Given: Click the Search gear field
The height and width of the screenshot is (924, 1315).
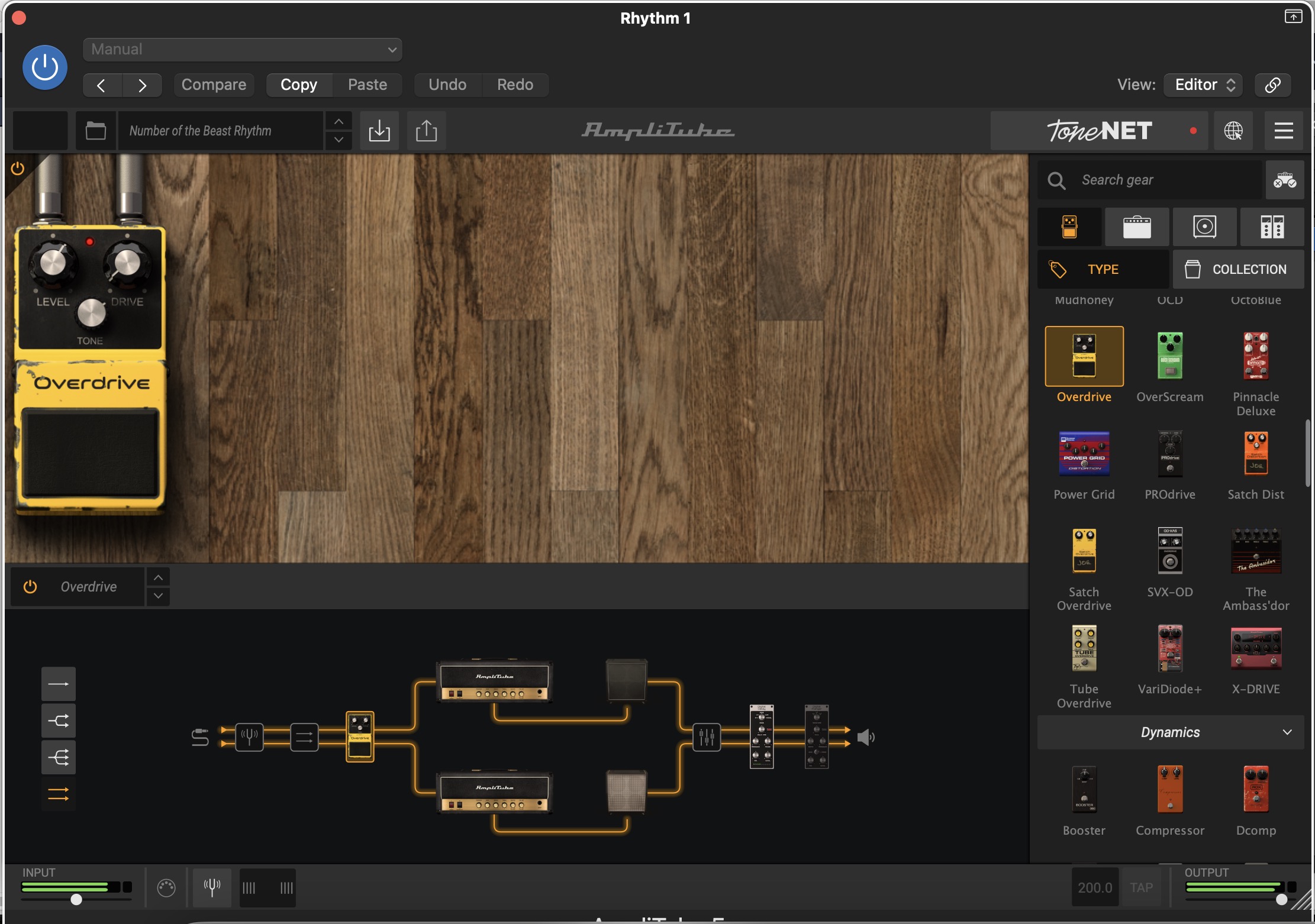Looking at the screenshot, I should 1150,180.
